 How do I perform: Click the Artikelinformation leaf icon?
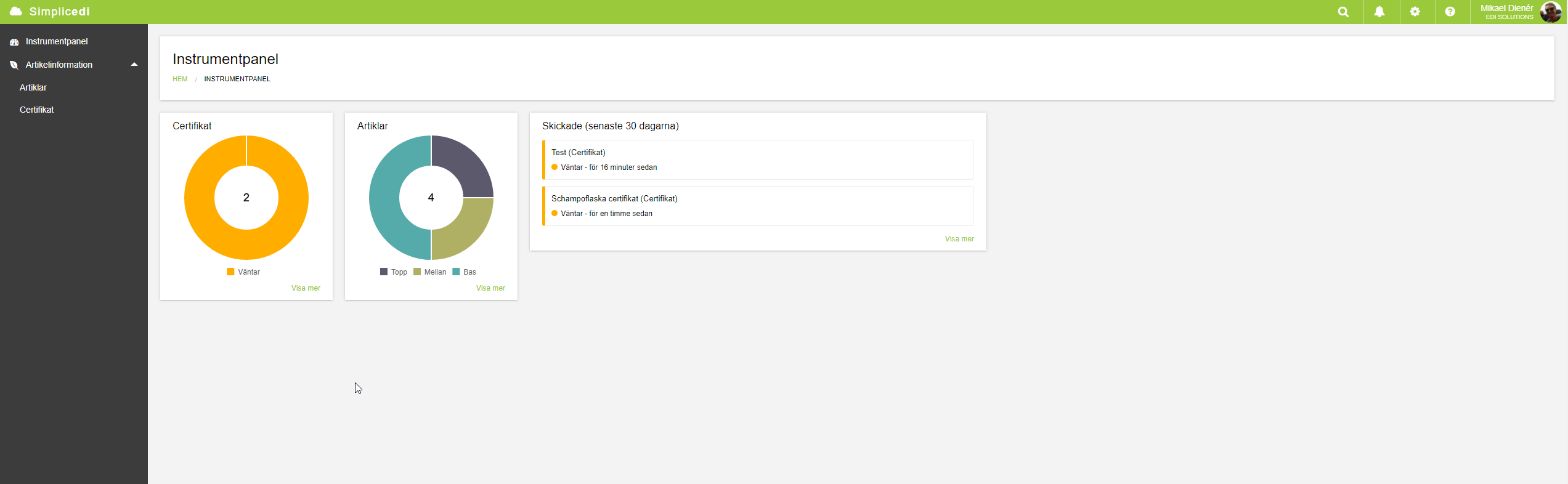[14, 65]
